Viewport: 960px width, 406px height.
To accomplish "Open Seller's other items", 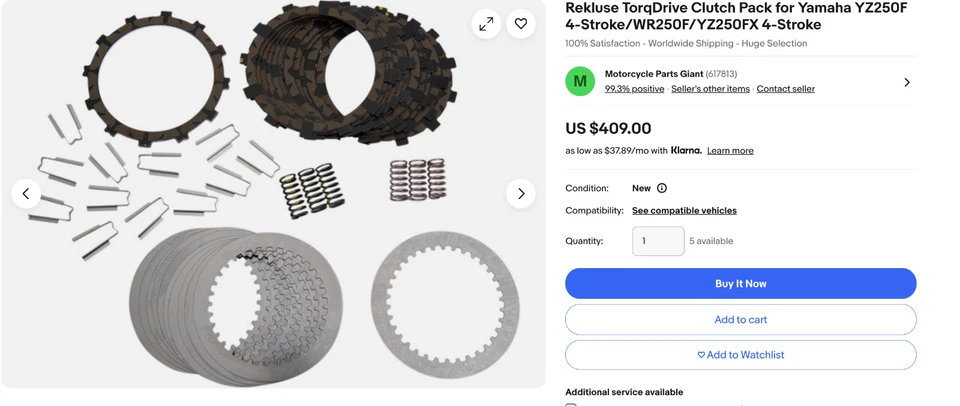I will tap(710, 89).
